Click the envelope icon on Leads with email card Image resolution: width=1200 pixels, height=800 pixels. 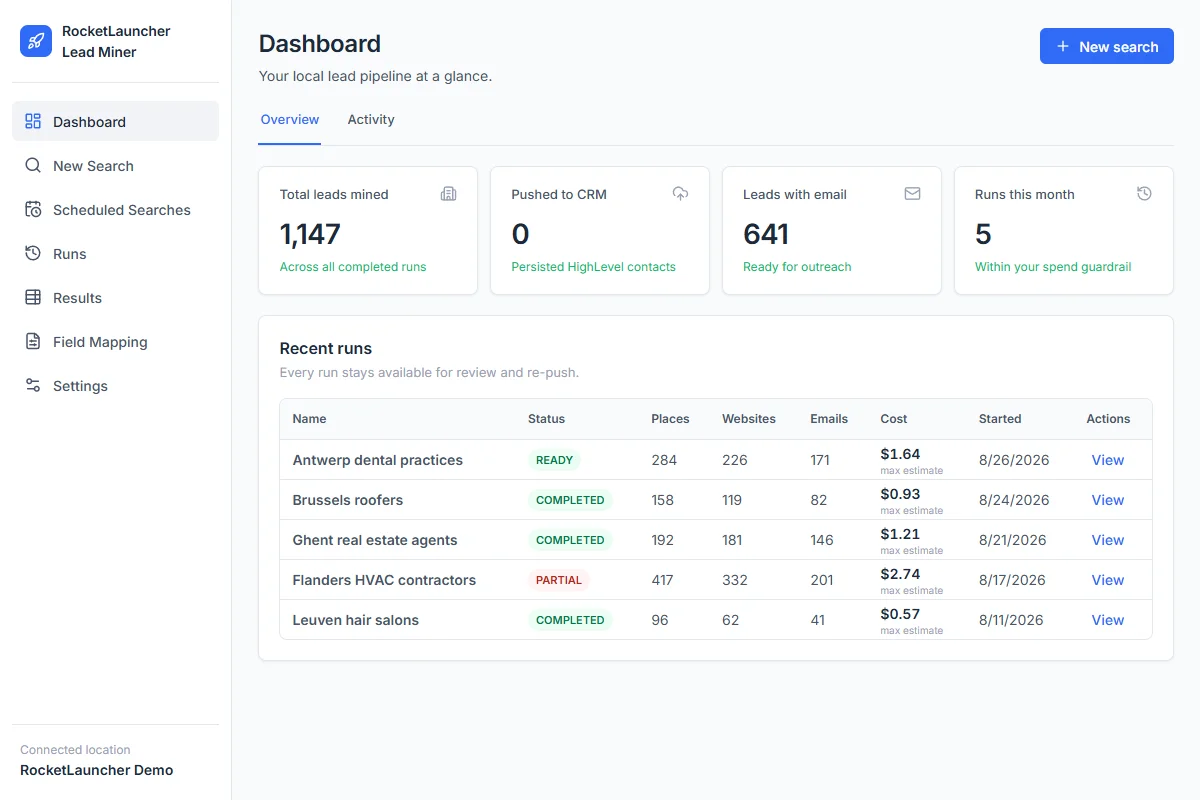click(x=912, y=194)
